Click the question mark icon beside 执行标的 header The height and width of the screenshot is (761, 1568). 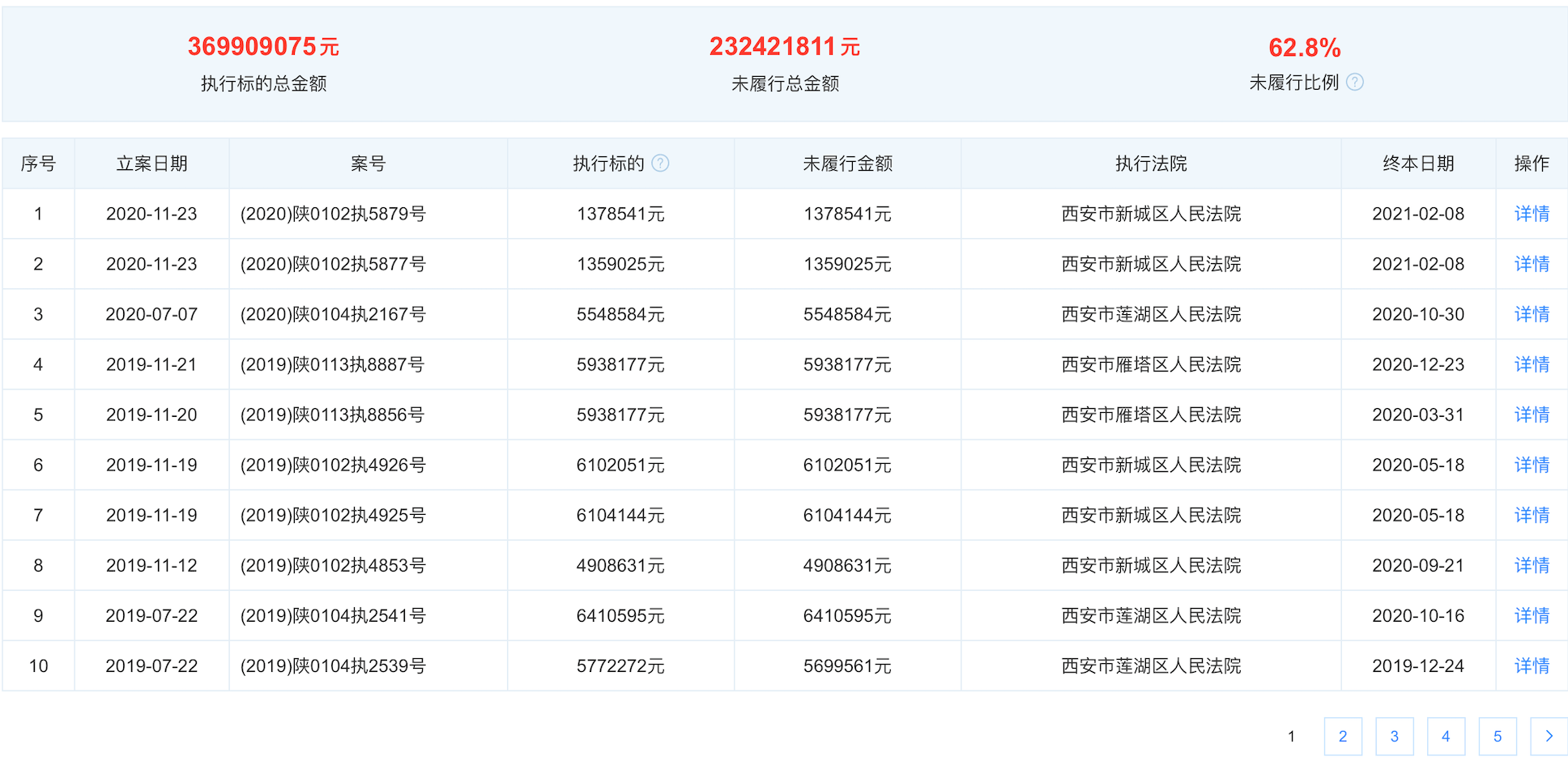661,163
